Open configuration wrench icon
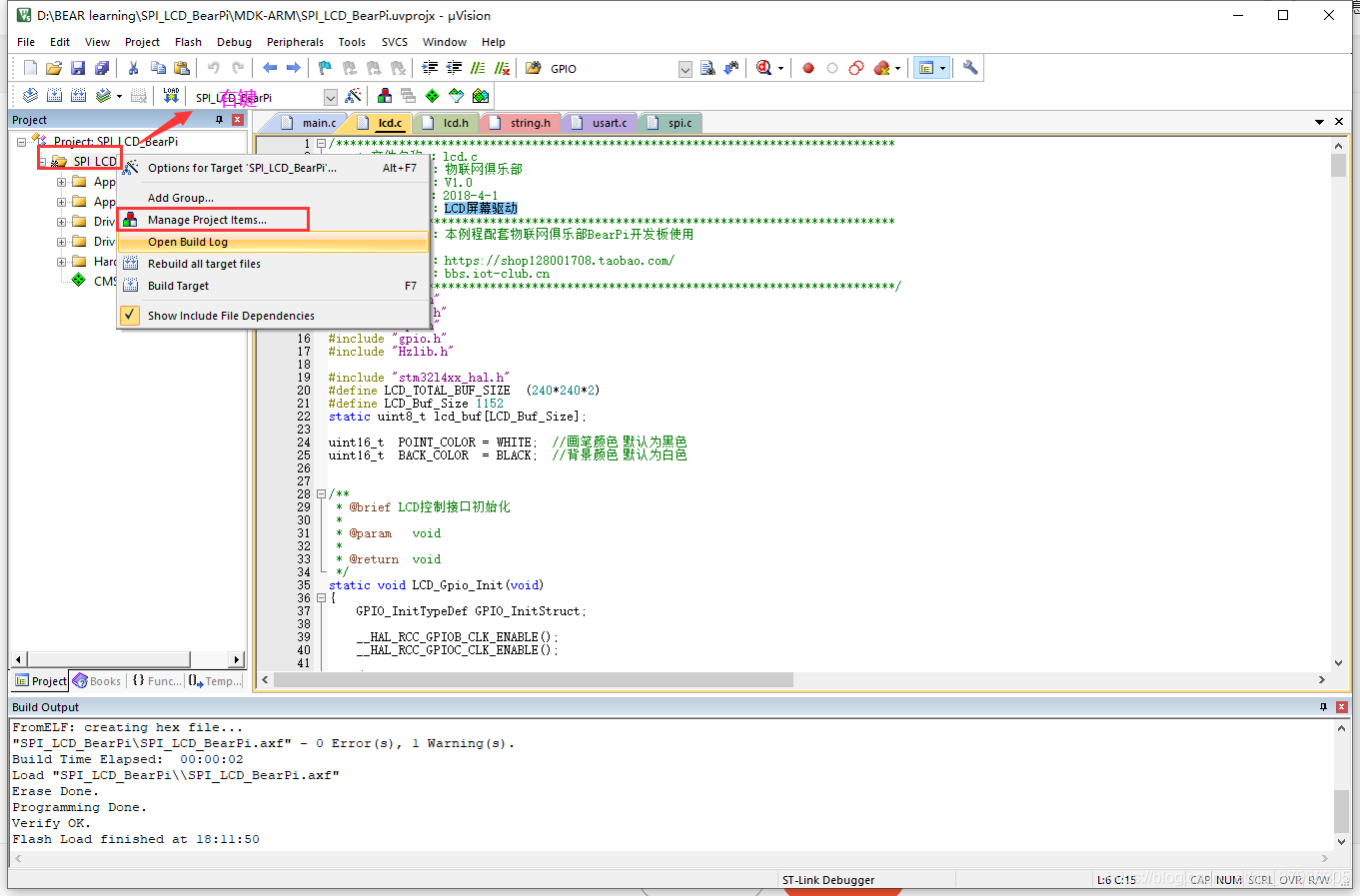 970,68
